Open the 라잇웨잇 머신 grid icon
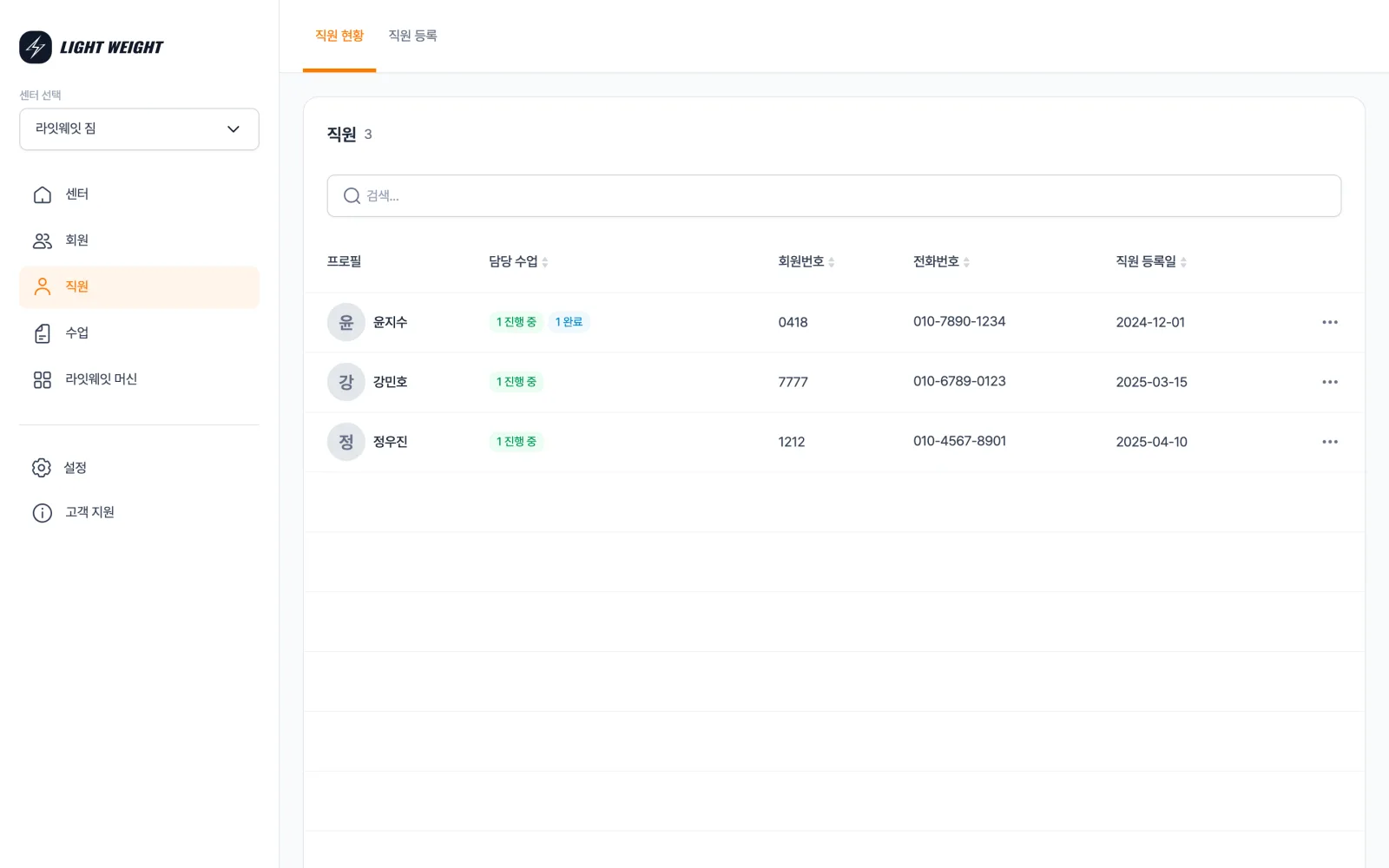Image resolution: width=1389 pixels, height=868 pixels. (43, 379)
